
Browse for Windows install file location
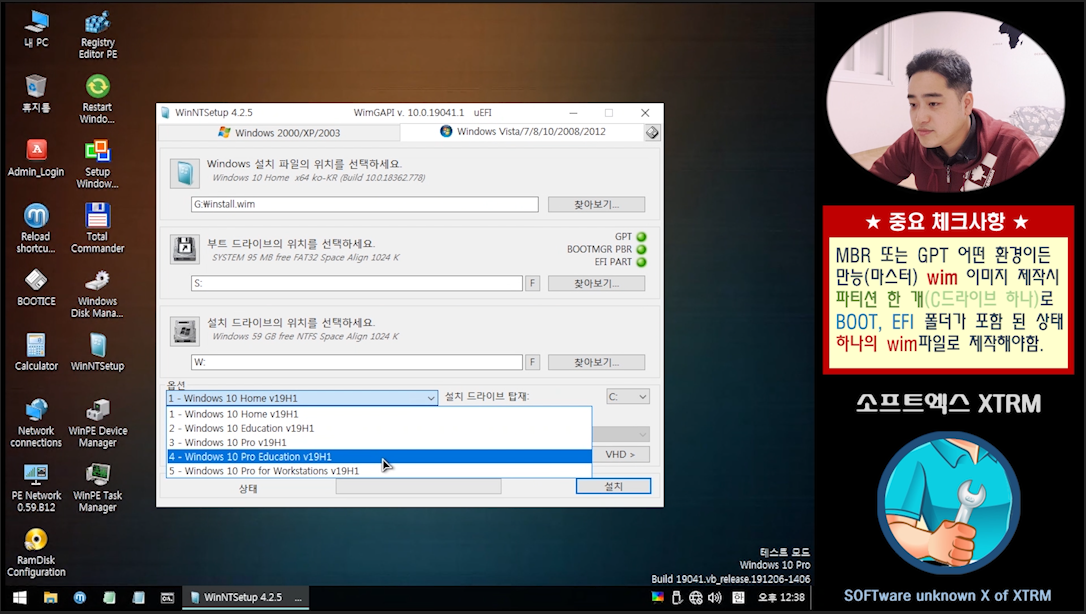pyautogui.click(x=596, y=204)
